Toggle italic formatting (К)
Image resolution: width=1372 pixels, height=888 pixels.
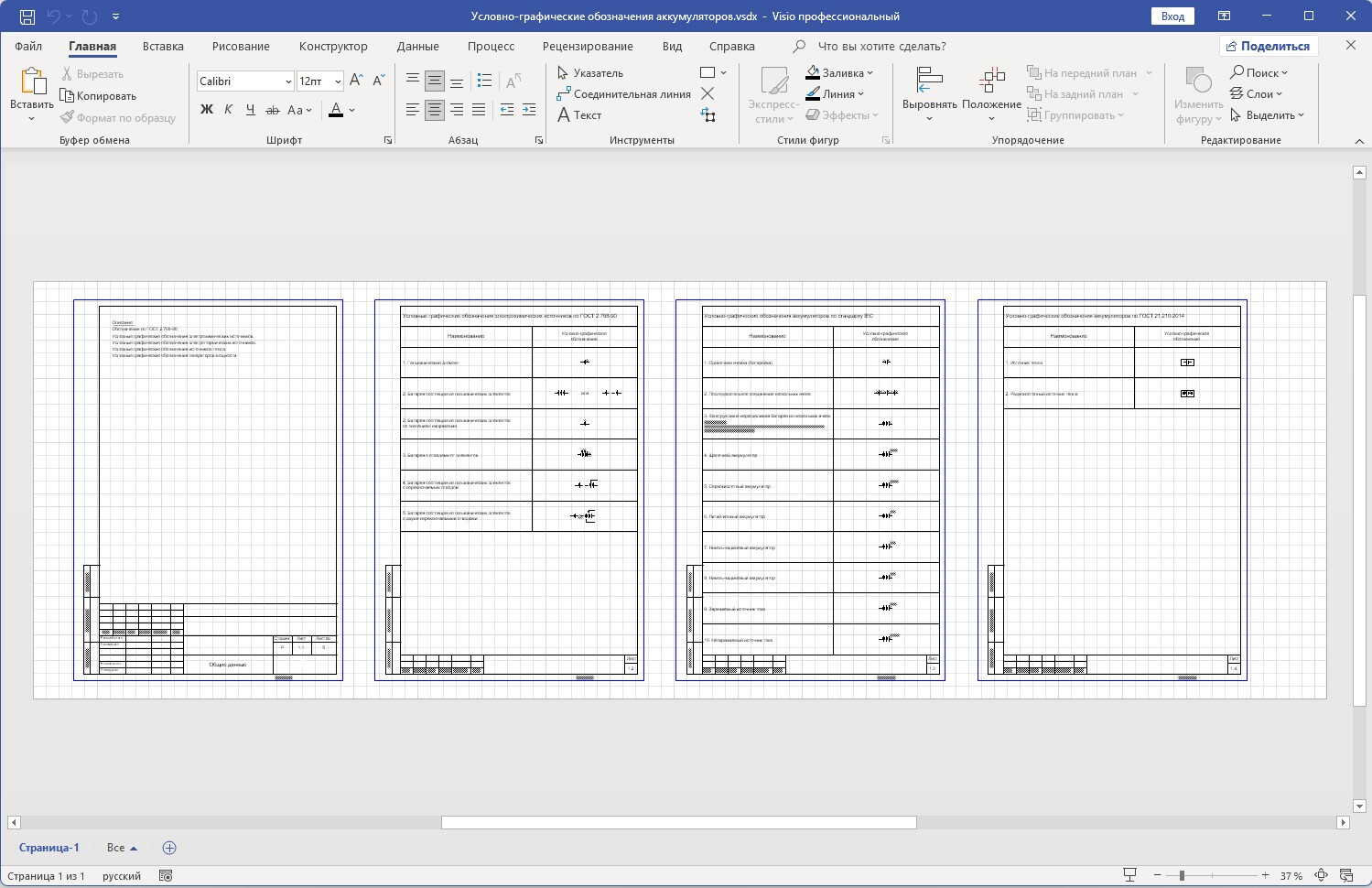(x=229, y=110)
